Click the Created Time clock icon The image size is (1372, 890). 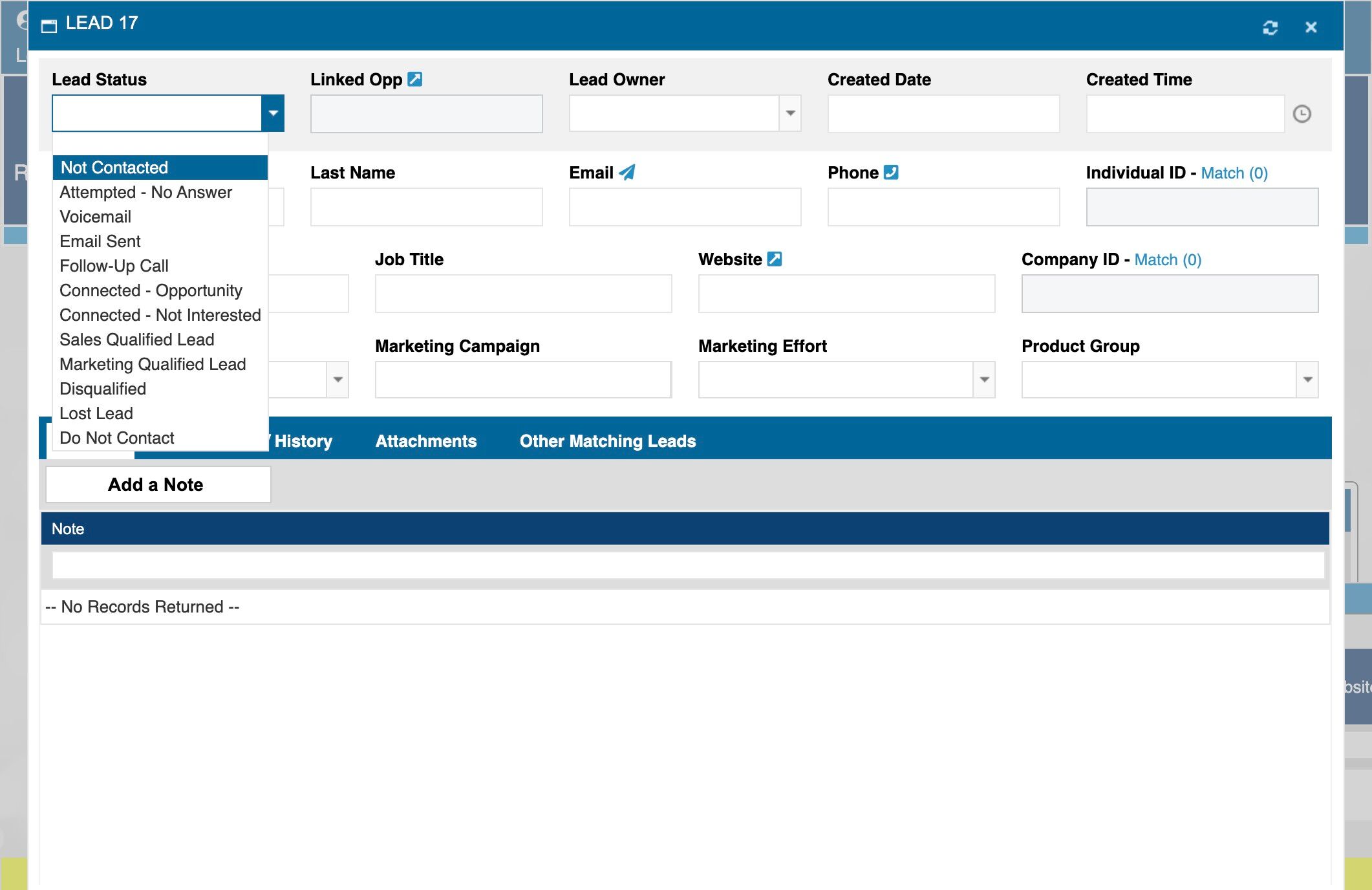click(1302, 114)
